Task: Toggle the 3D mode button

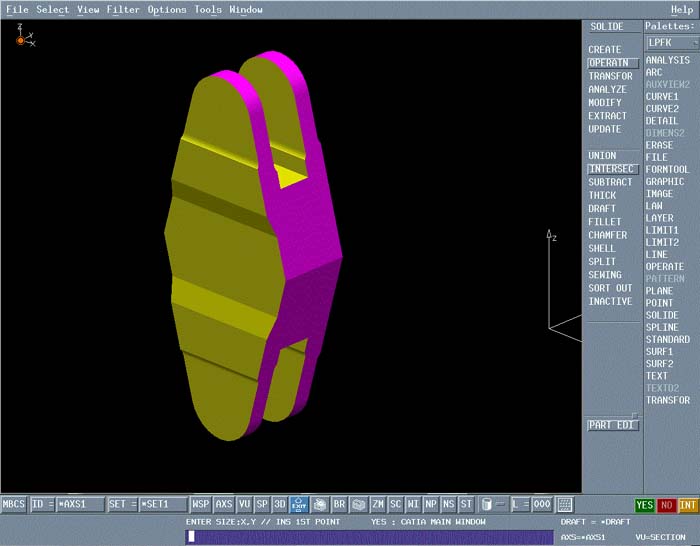Action: 281,504
